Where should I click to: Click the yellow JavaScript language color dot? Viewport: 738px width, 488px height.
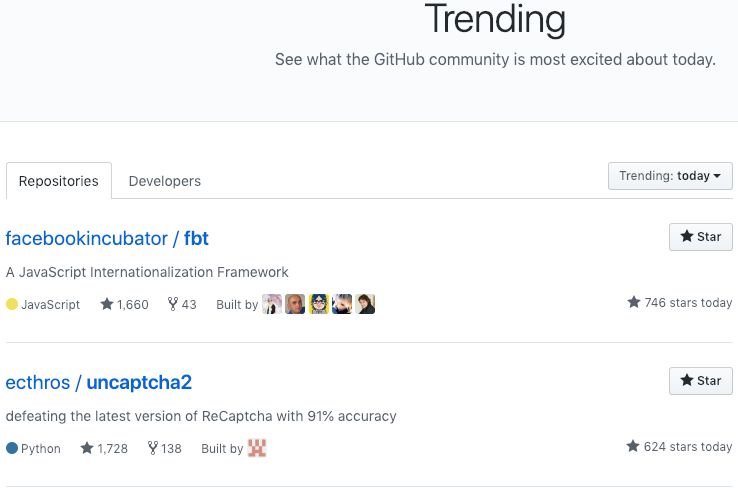pos(12,304)
